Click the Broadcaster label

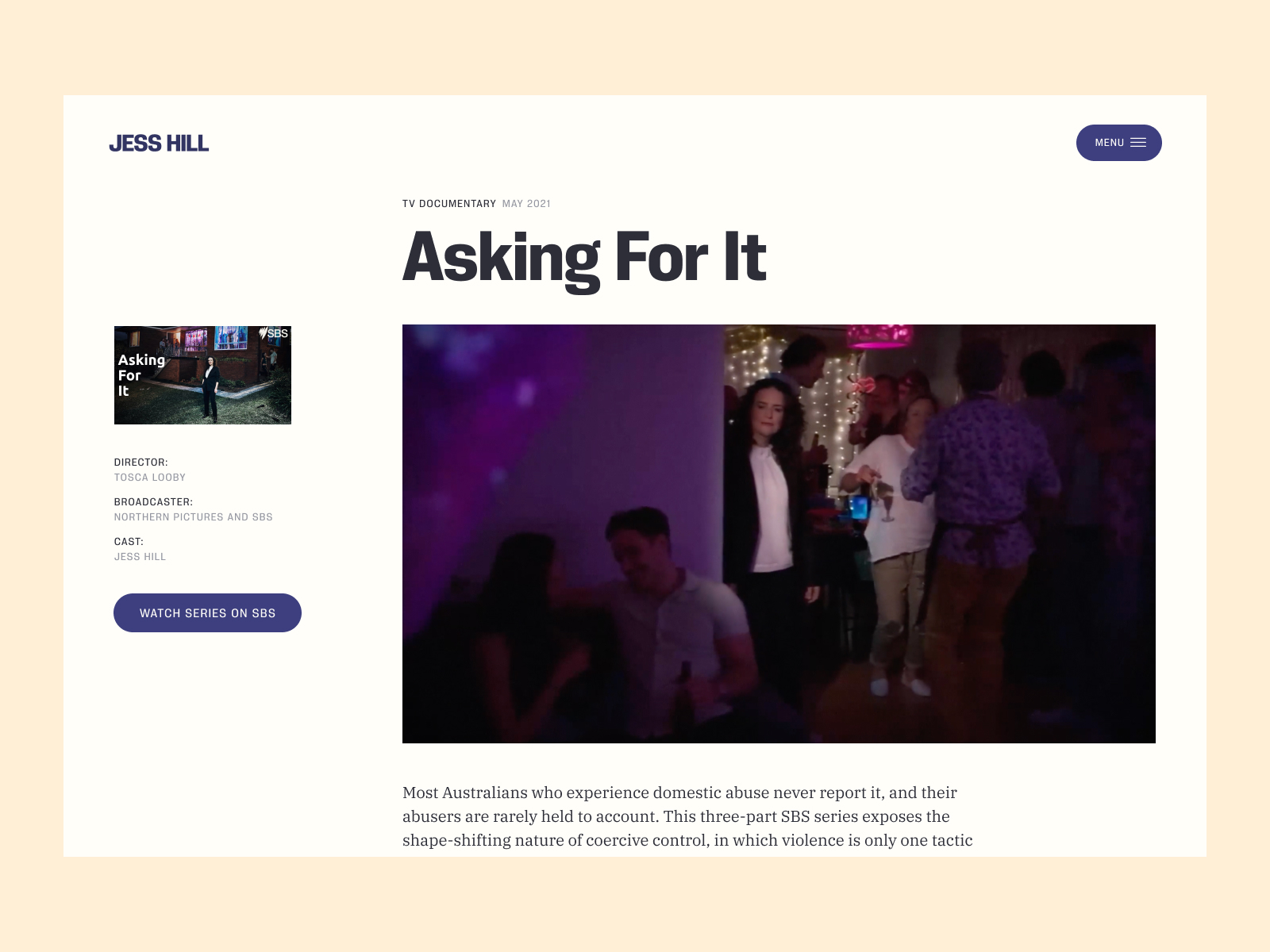point(153,501)
